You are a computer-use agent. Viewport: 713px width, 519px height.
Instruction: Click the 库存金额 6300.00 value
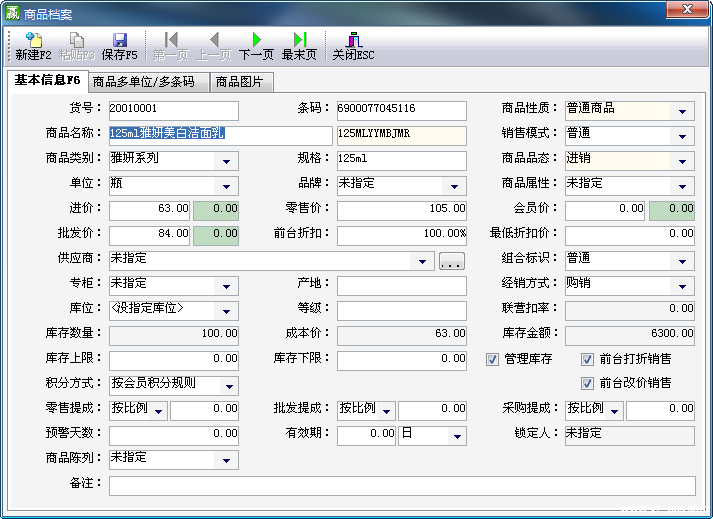[x=630, y=336]
